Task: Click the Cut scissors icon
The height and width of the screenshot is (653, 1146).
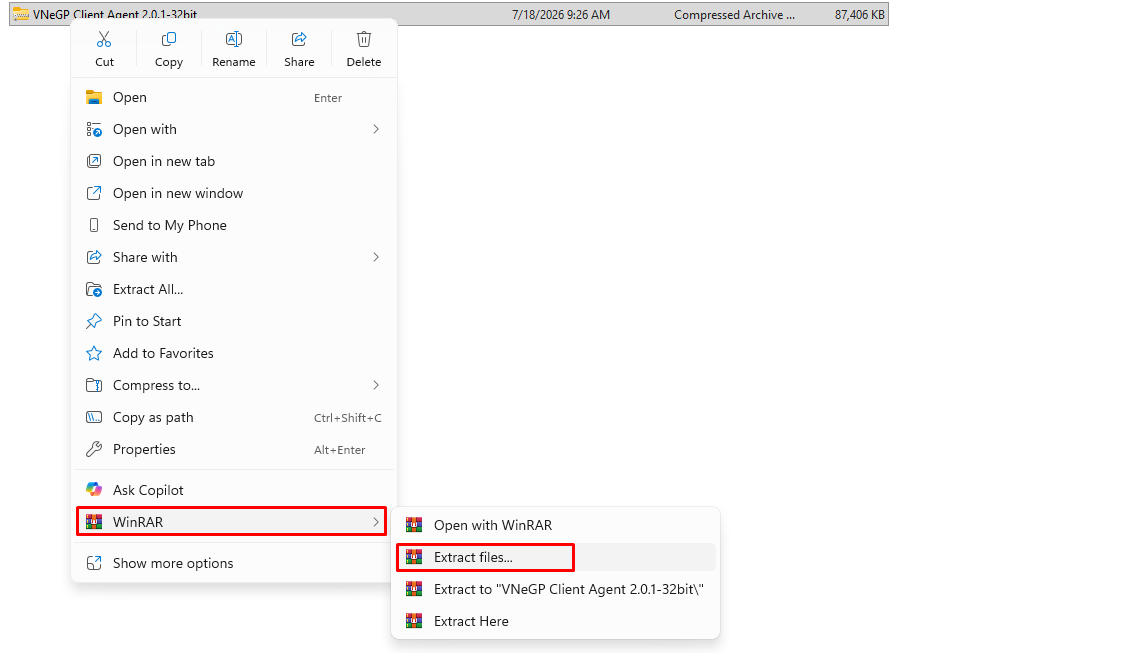Action: pos(104,39)
